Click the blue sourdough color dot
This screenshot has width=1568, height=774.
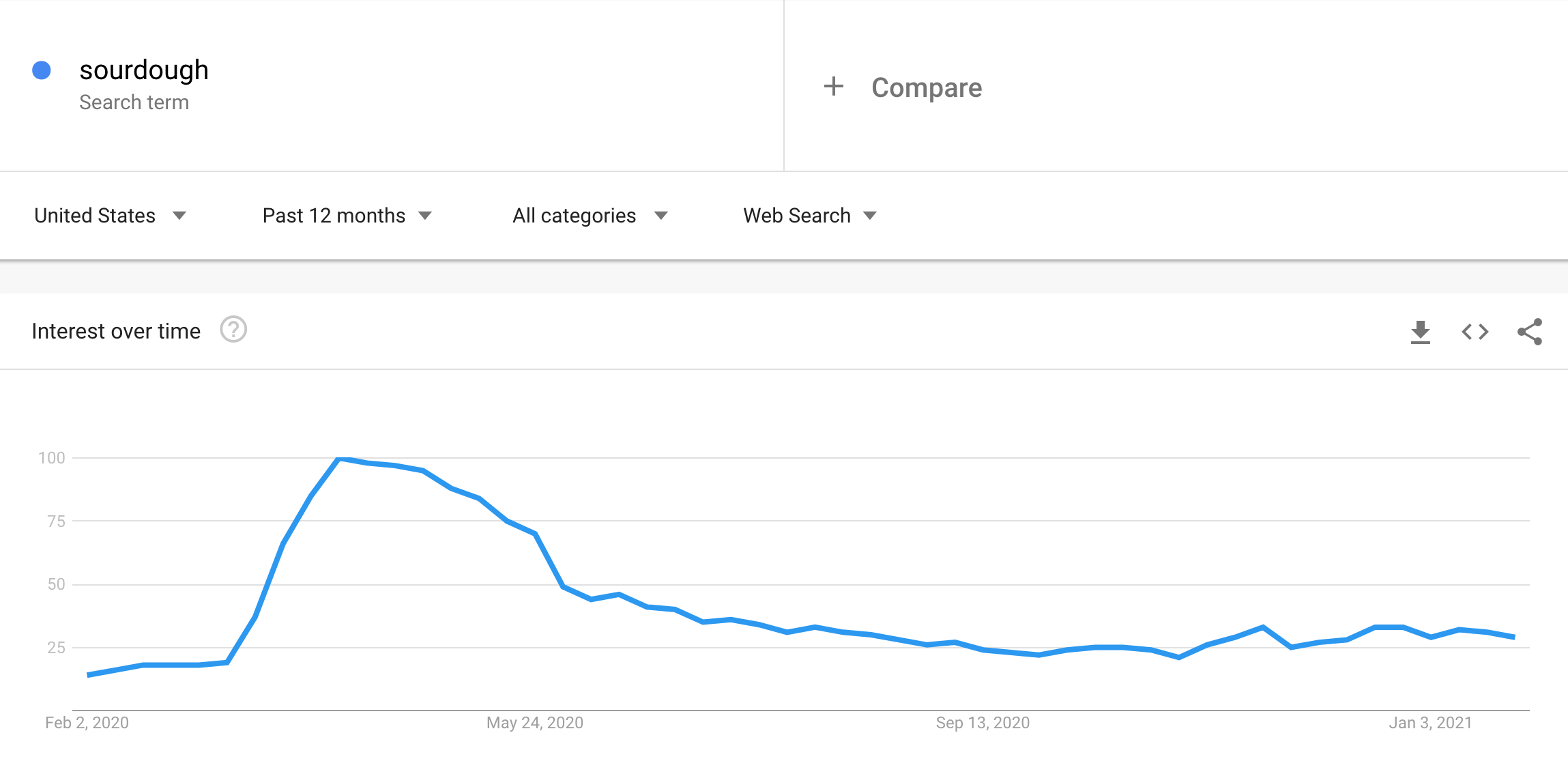point(42,70)
